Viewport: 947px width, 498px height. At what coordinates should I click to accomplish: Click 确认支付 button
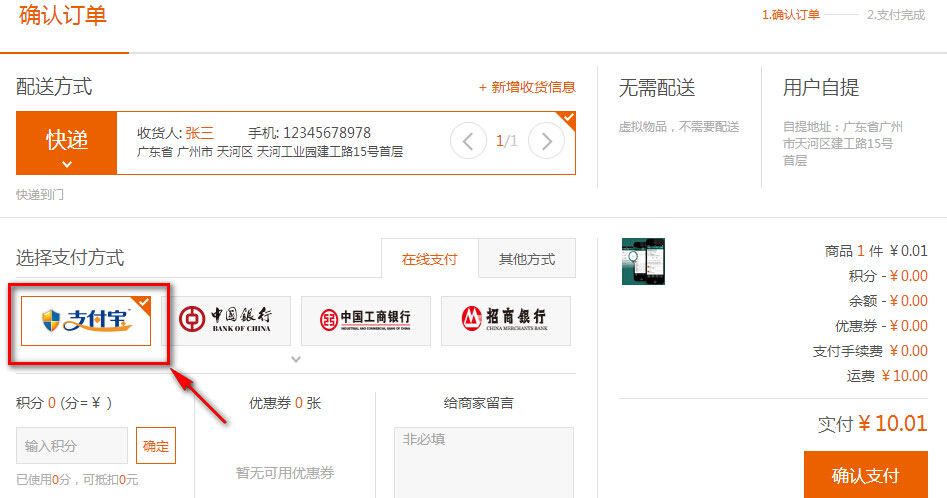click(865, 475)
